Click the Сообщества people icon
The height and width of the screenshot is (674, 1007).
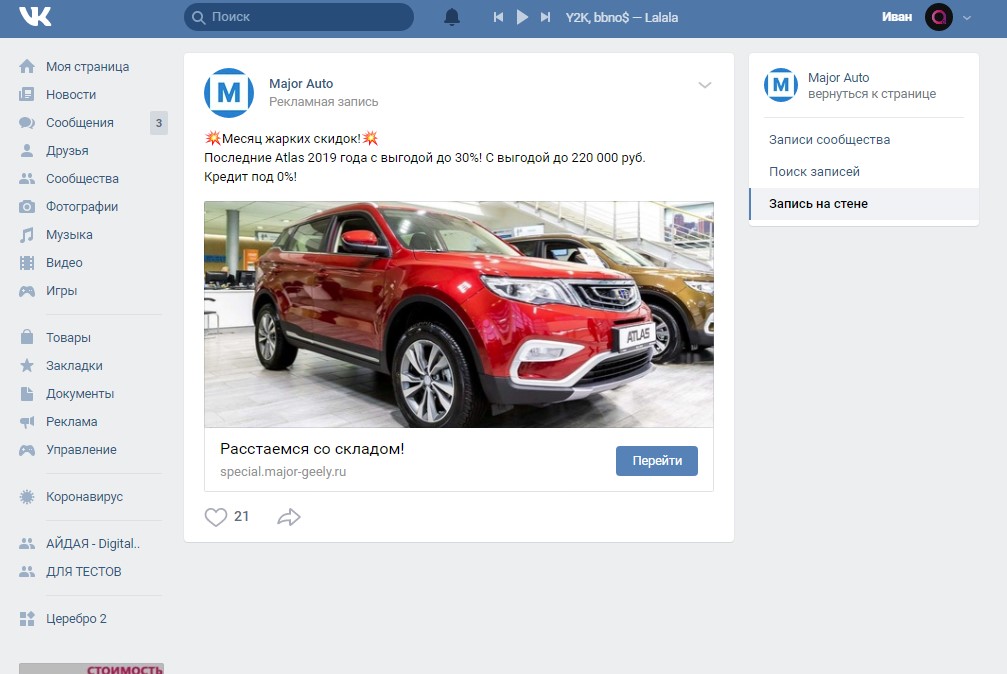click(x=27, y=179)
